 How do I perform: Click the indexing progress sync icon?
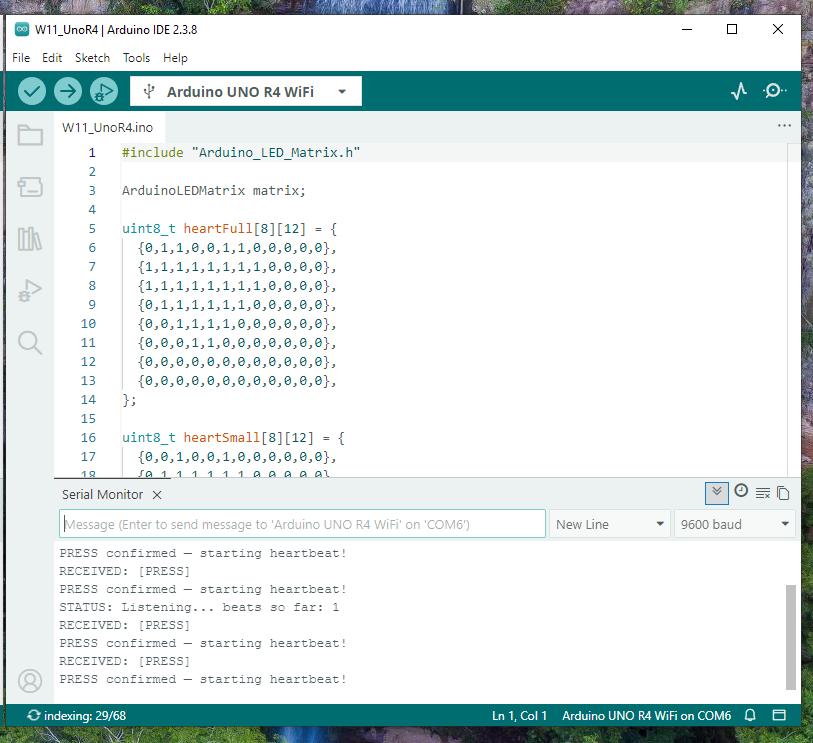pyautogui.click(x=34, y=716)
